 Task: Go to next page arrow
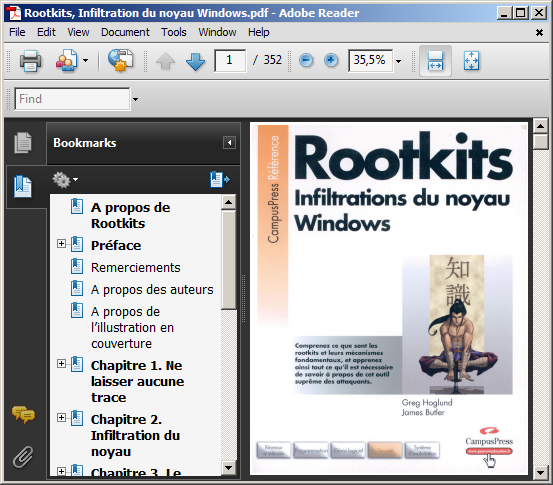(x=195, y=61)
